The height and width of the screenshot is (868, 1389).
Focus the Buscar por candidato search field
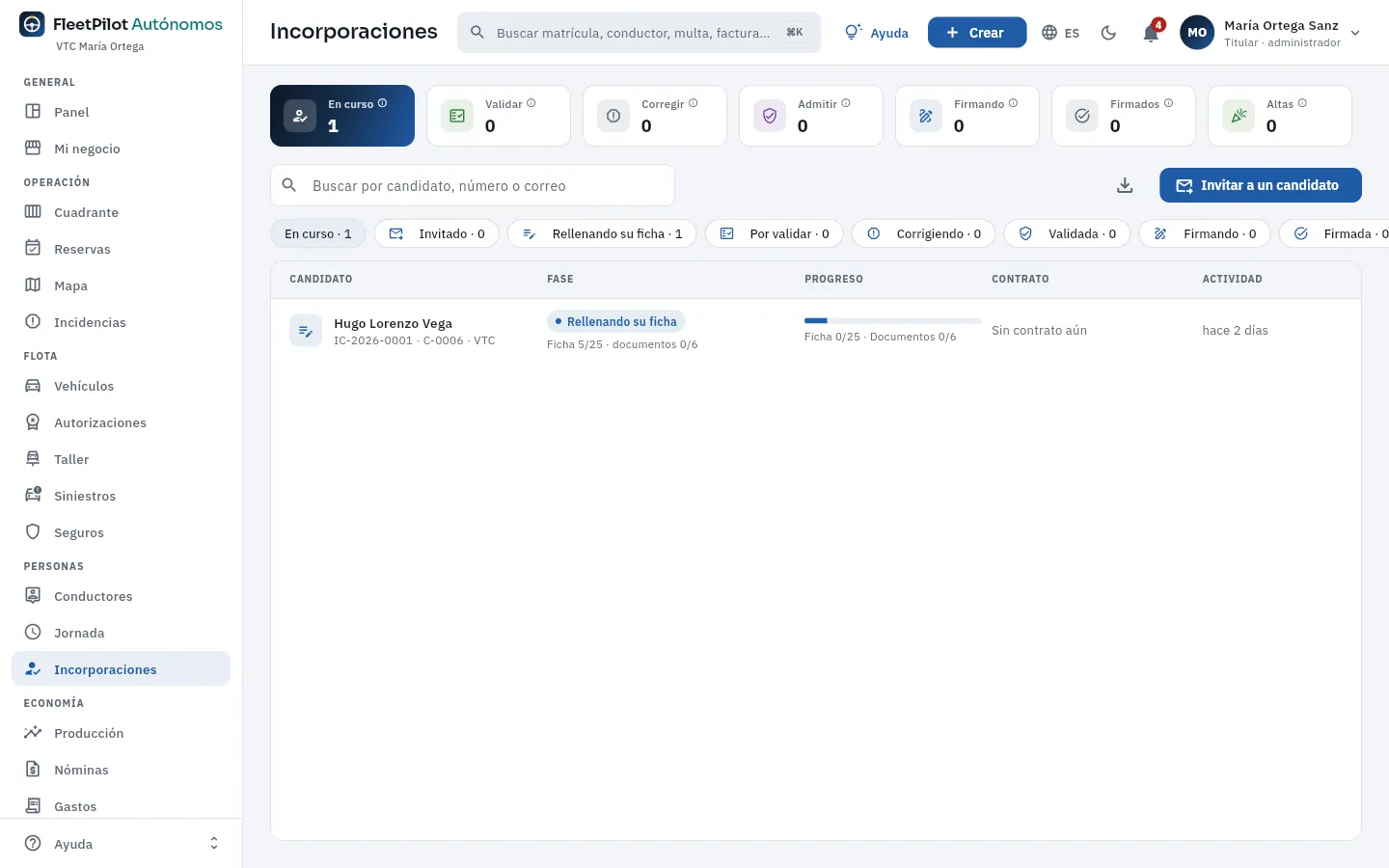[x=473, y=185]
